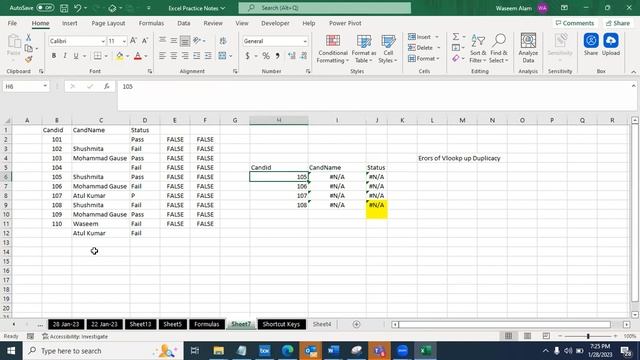Apply red font color

pos(138,56)
